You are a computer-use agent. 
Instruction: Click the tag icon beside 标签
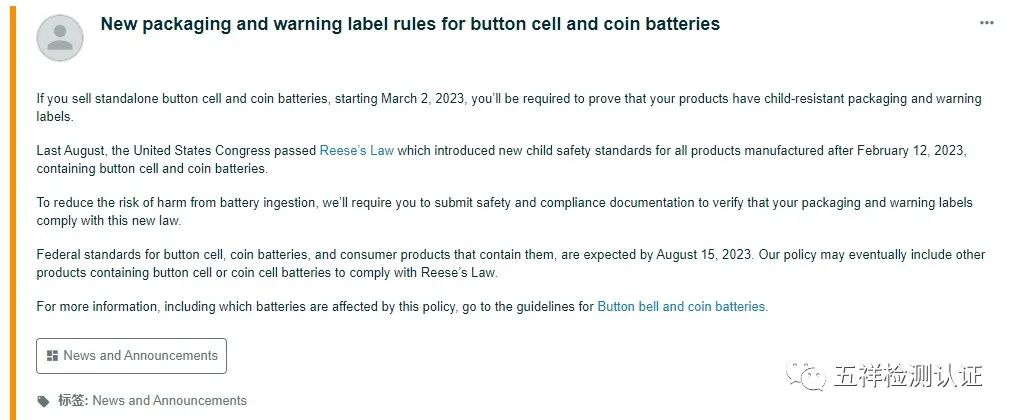pos(43,401)
